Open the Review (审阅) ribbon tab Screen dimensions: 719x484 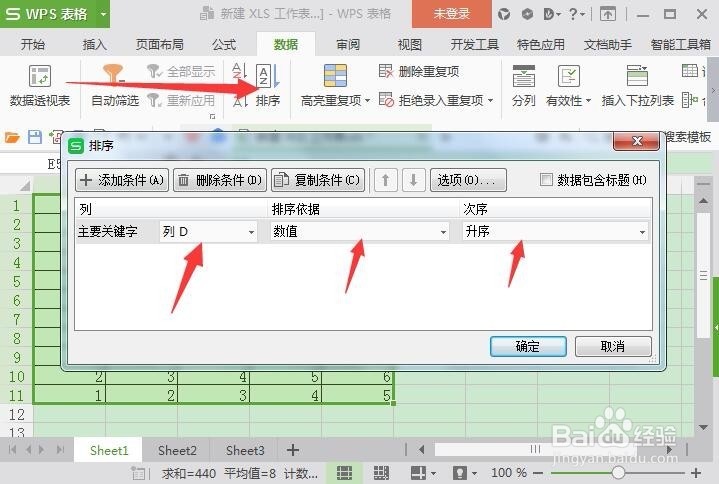(348, 44)
